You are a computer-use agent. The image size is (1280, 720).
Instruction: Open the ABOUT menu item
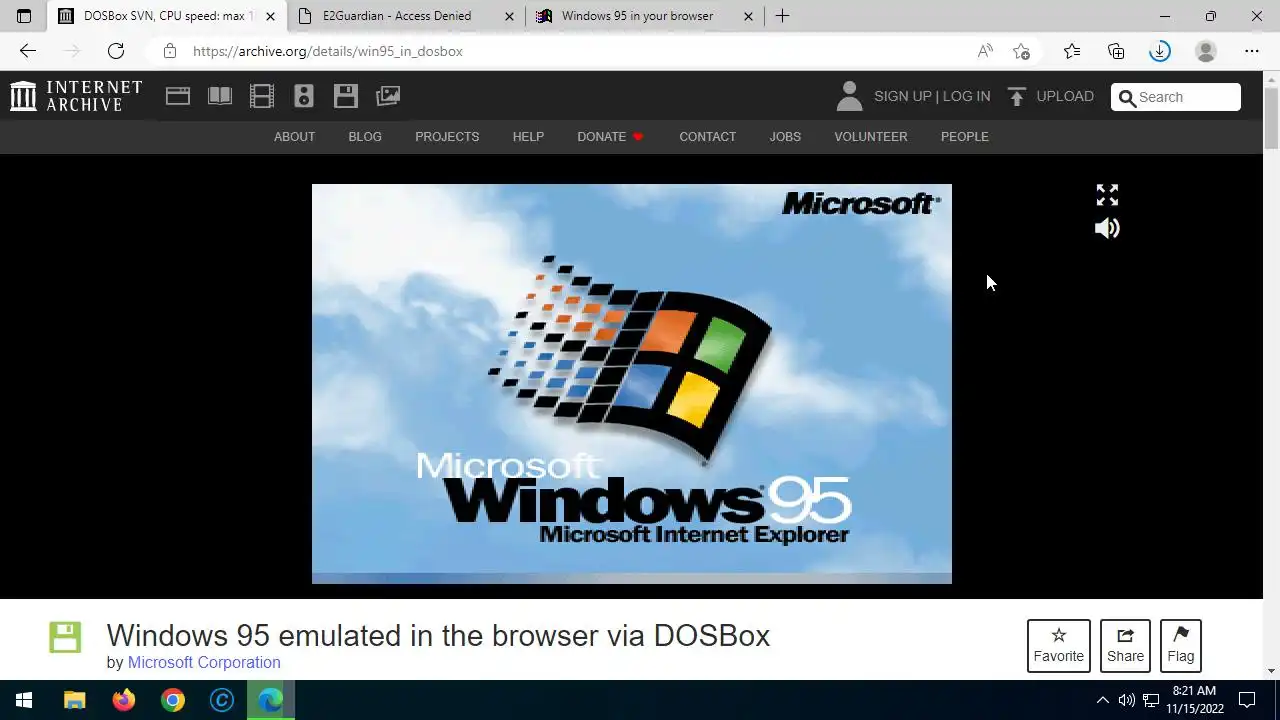(x=294, y=136)
